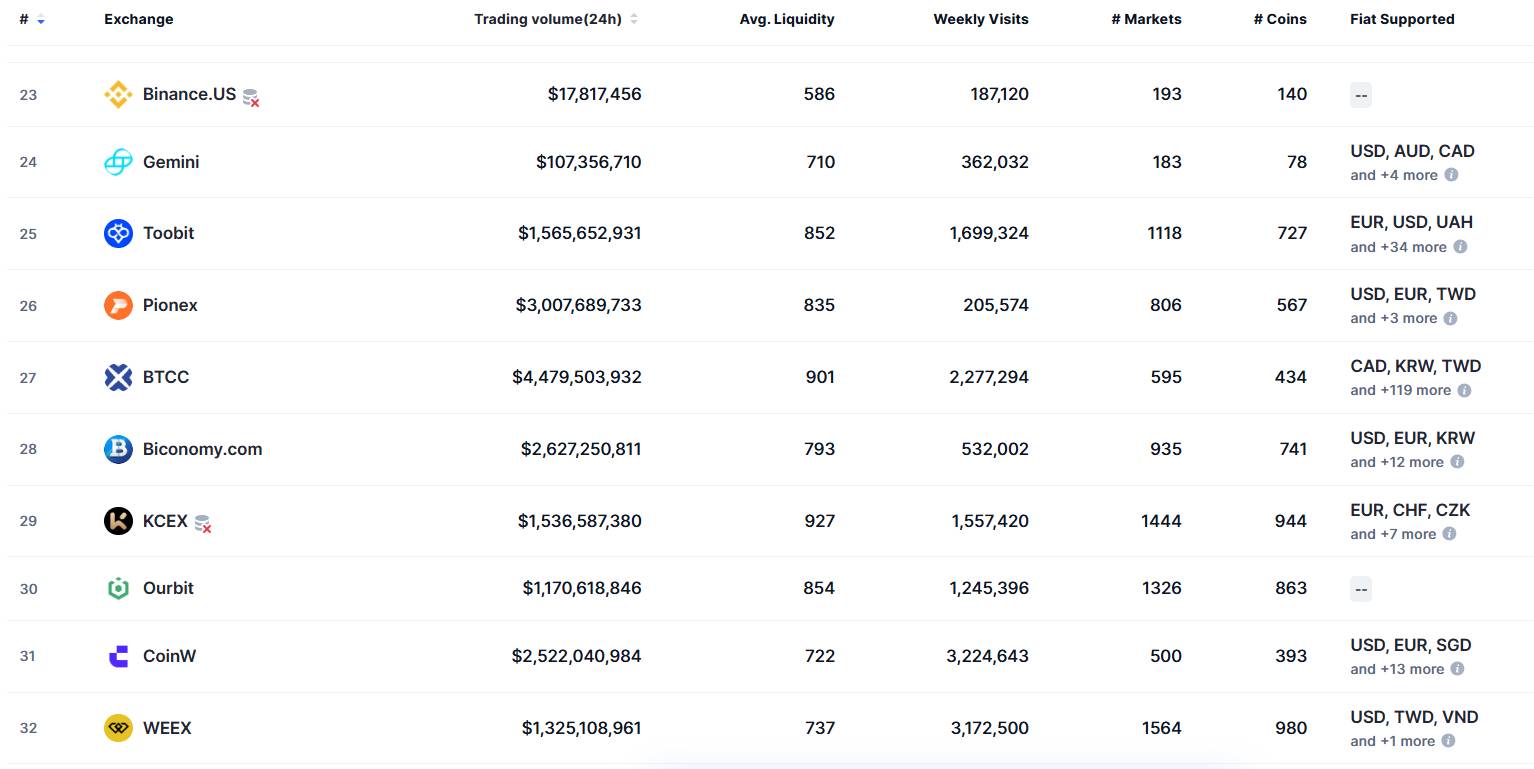Click the orange Pionex logo

119,305
